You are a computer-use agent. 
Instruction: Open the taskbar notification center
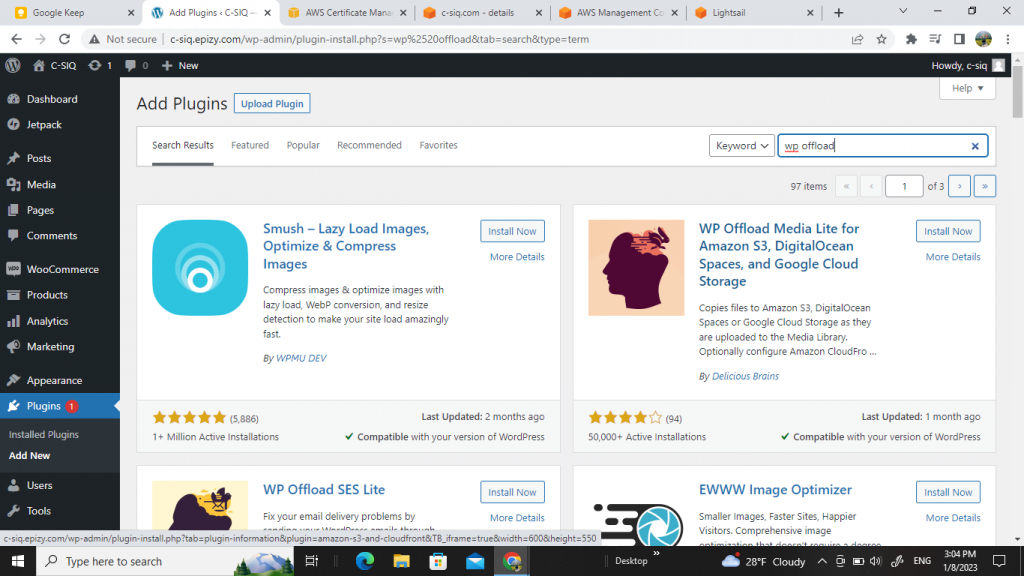click(999, 561)
